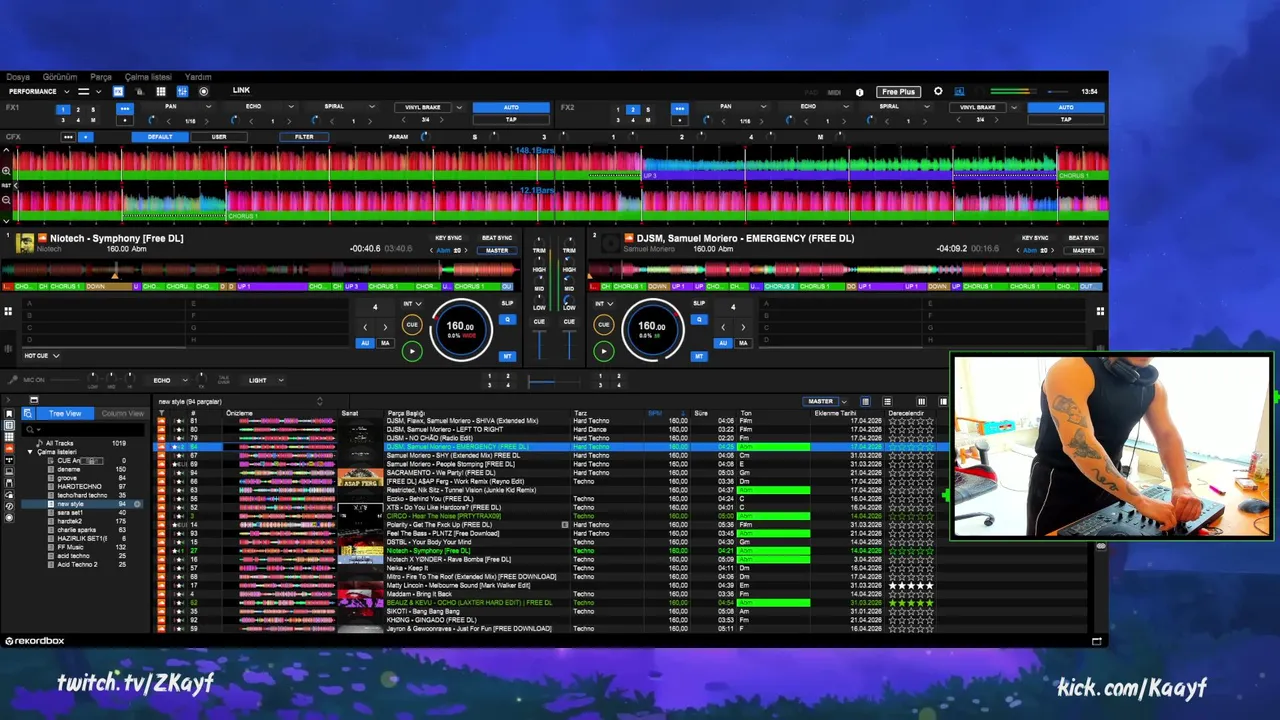Select CFX DEFAULT bank
The height and width of the screenshot is (720, 1280).
(160, 137)
